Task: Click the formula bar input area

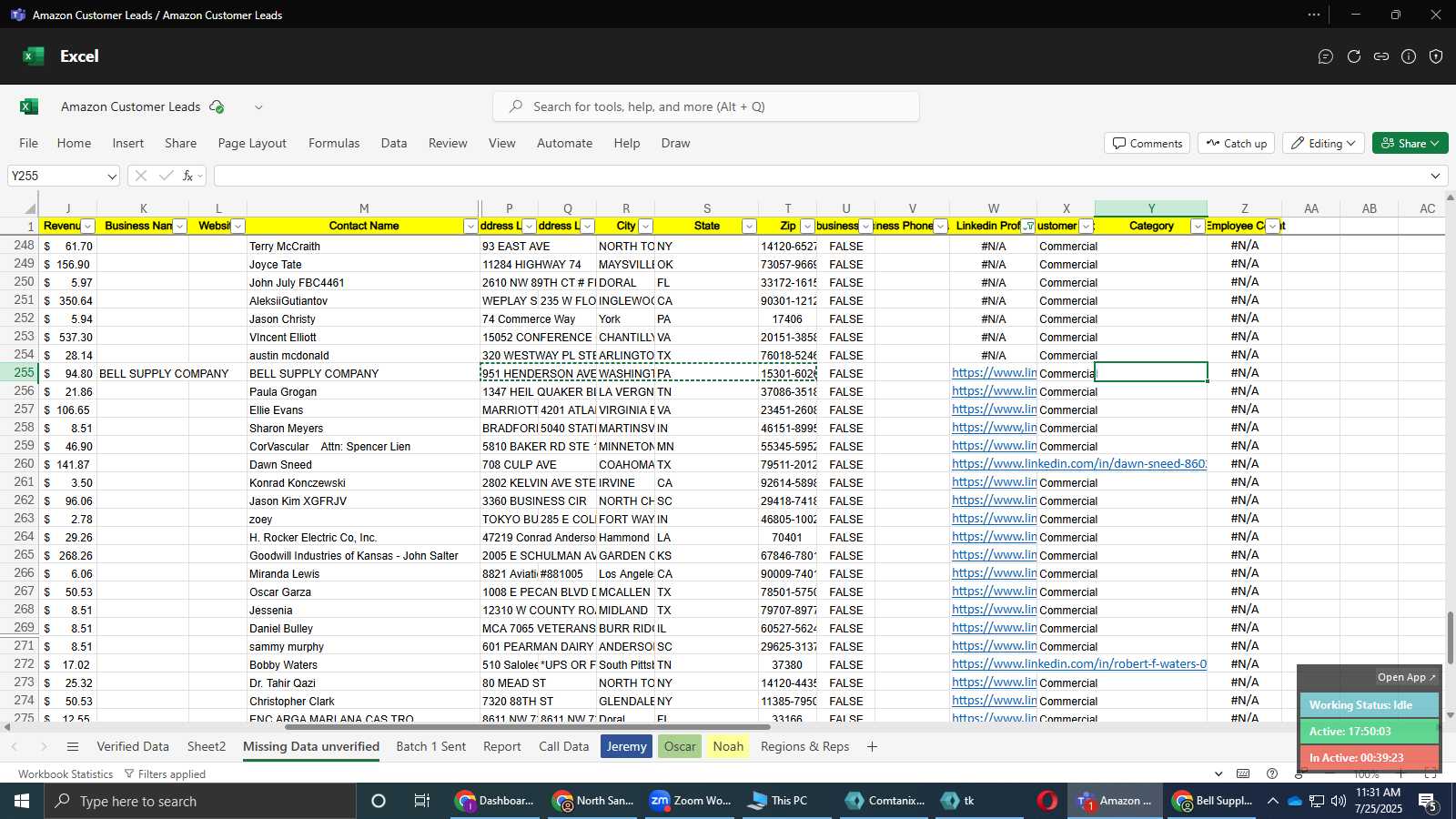Action: point(819,176)
